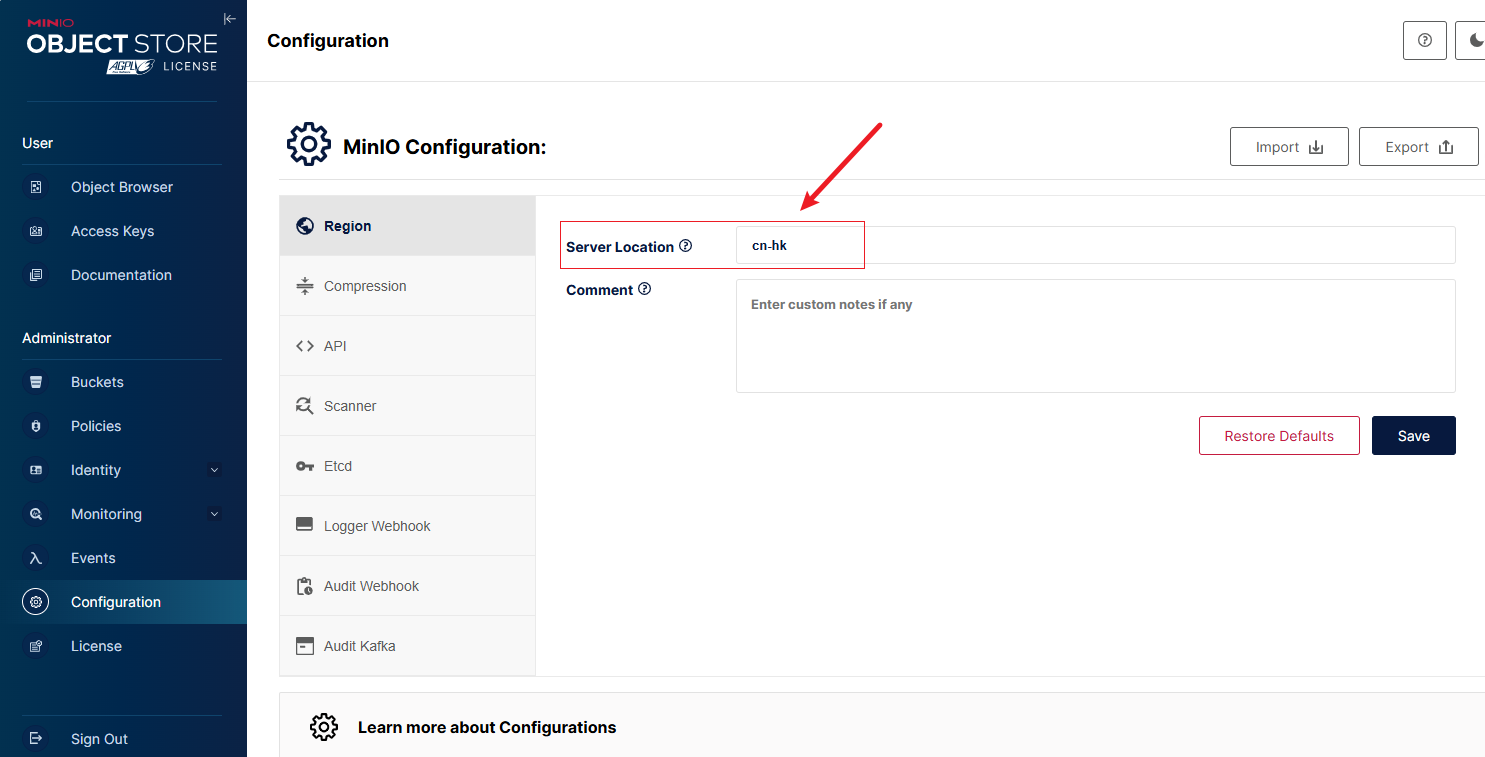The image size is (1485, 757).
Task: Click the Comment field help icon
Action: click(x=644, y=289)
